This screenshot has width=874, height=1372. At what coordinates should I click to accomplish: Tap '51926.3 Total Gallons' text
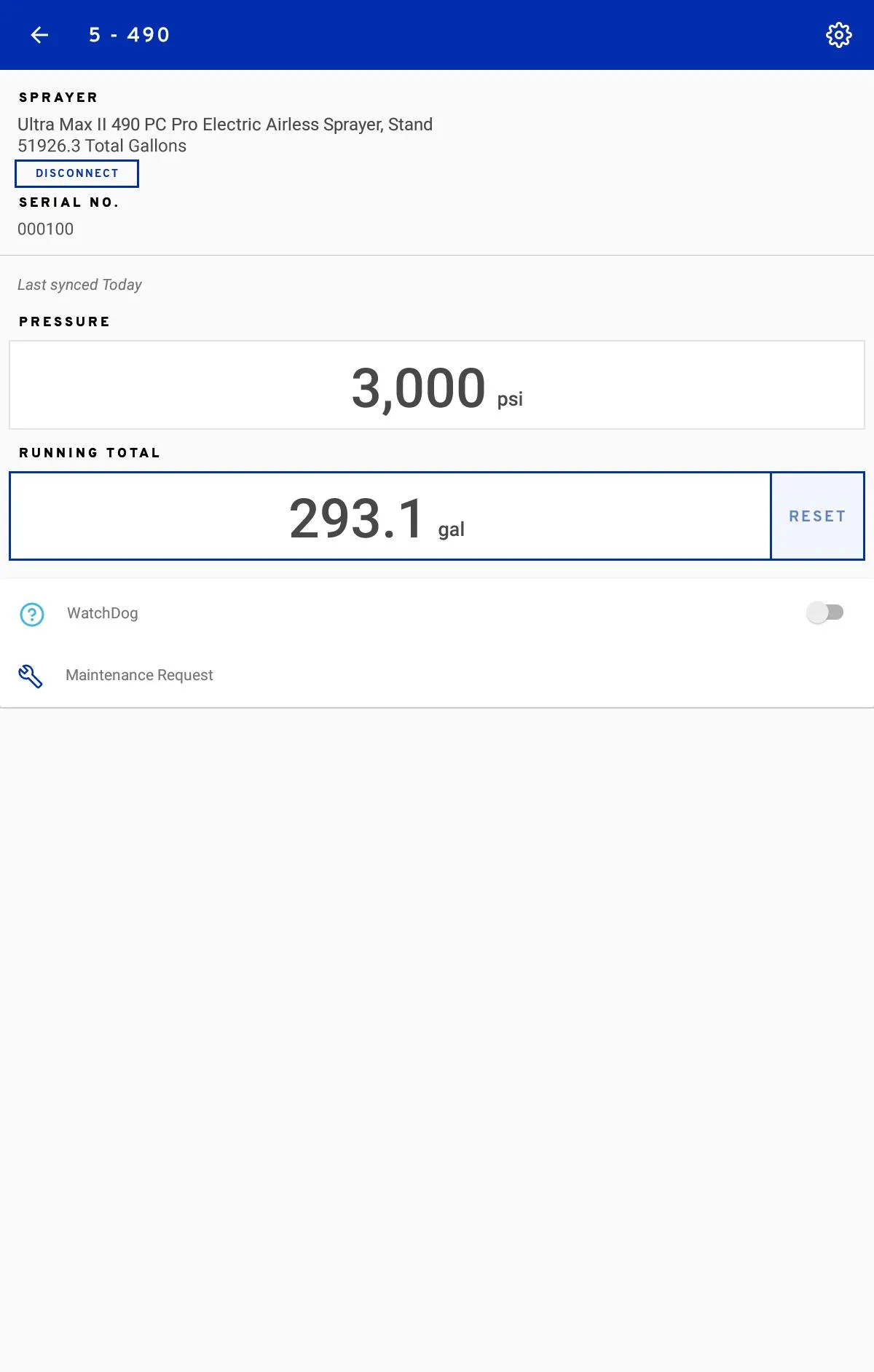(102, 146)
